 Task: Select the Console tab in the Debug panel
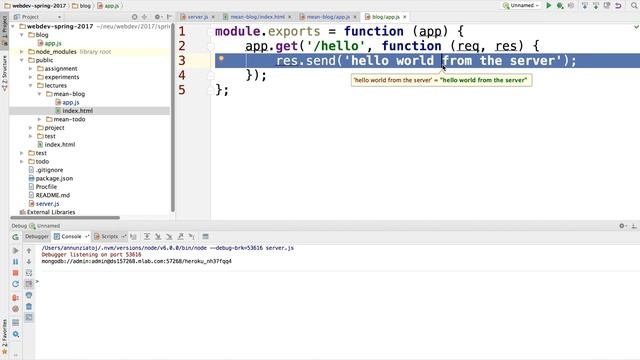71,236
